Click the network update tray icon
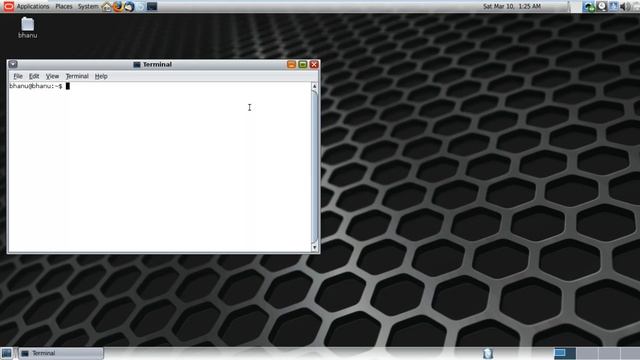The image size is (640, 360). coord(589,7)
